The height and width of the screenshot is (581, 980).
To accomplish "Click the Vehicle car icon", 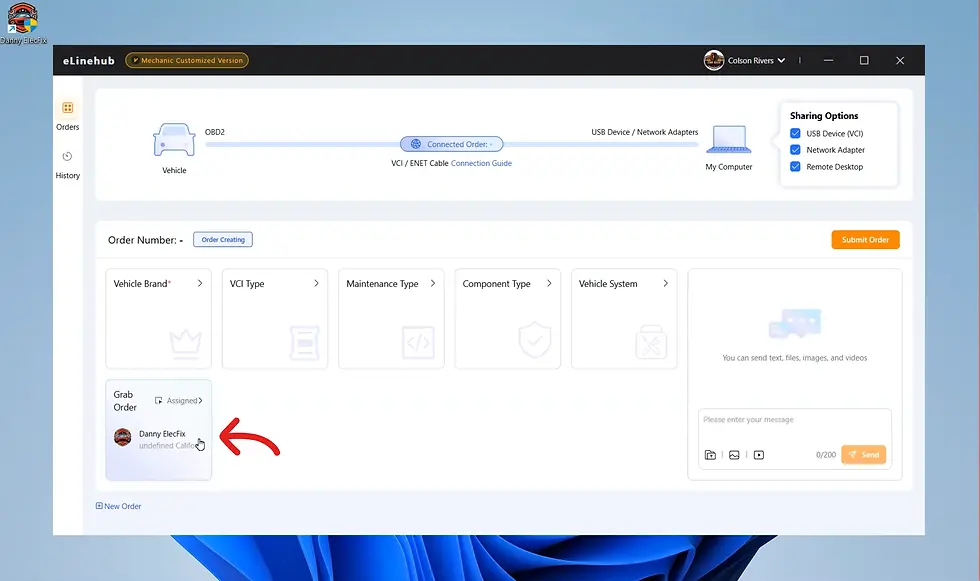I will 174,139.
